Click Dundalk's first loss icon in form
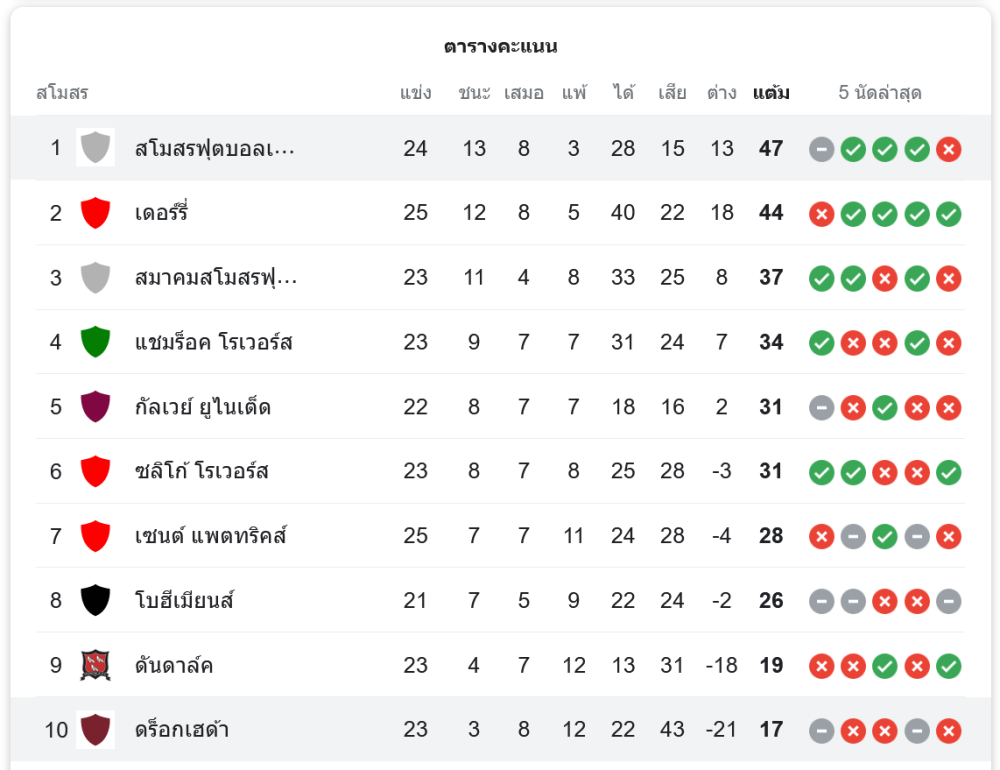 pyautogui.click(x=821, y=665)
